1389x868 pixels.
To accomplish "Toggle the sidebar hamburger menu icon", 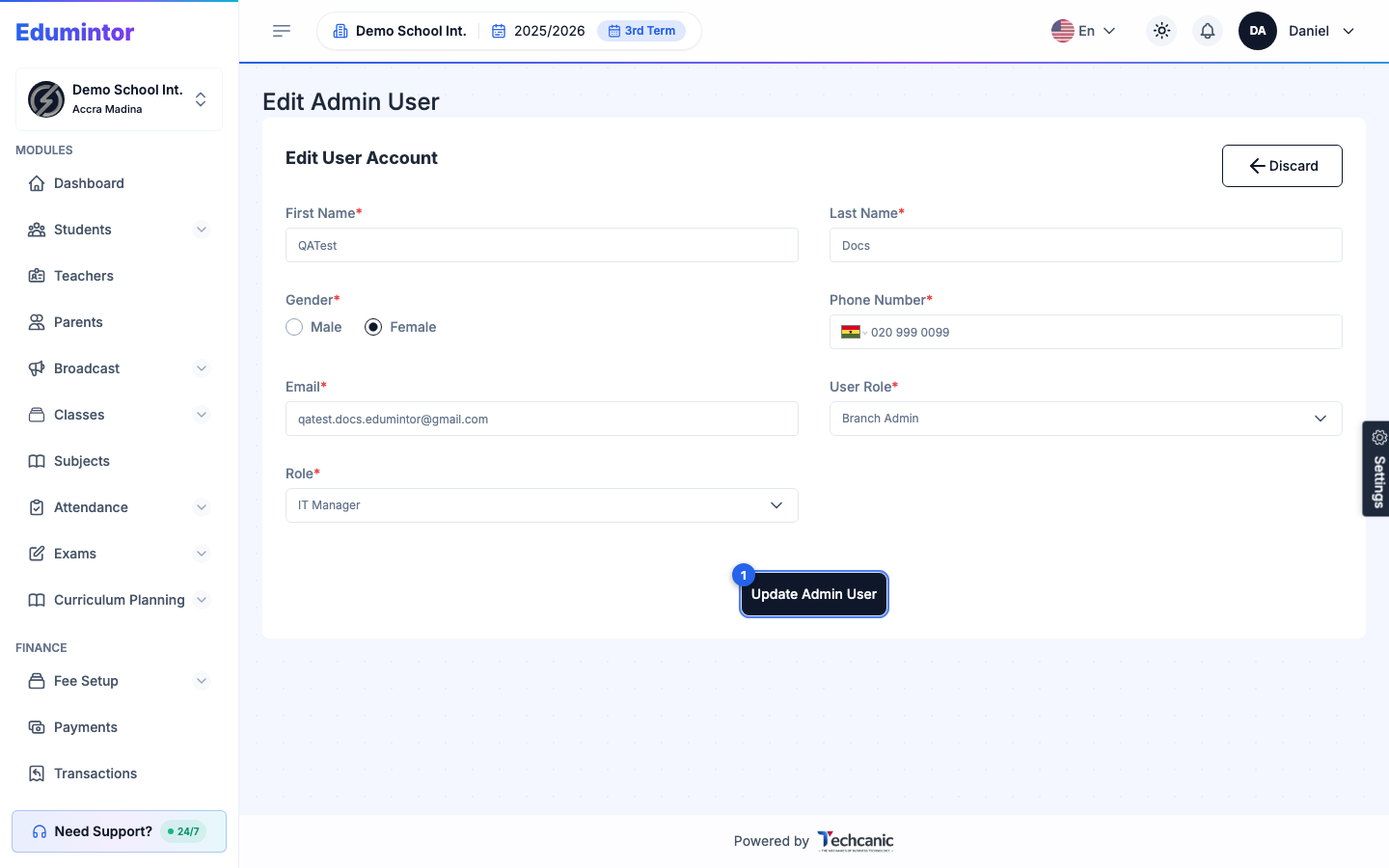I will 282,31.
